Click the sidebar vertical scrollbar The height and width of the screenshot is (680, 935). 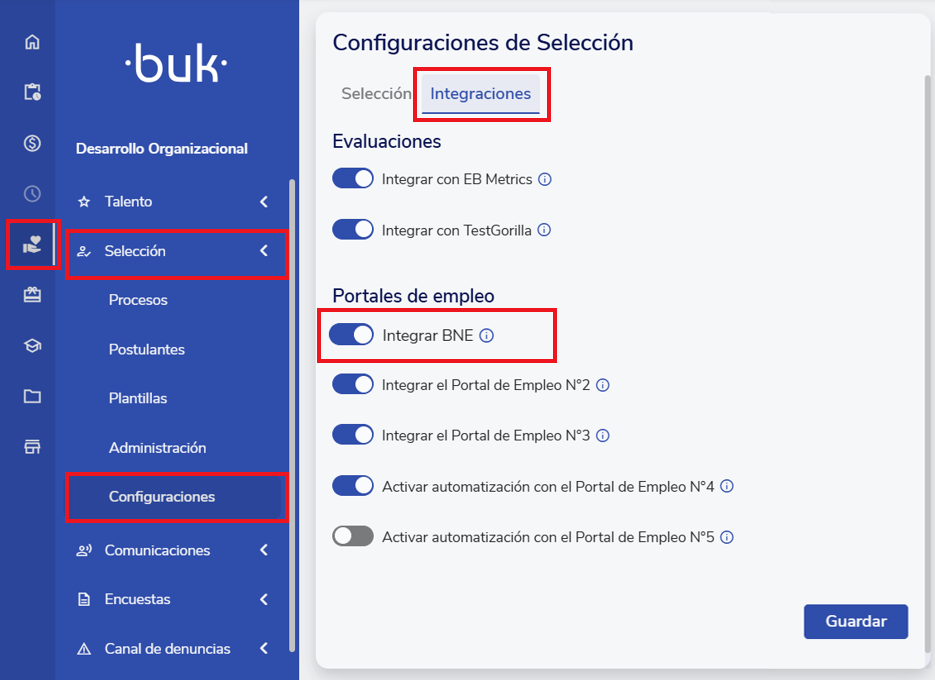292,400
